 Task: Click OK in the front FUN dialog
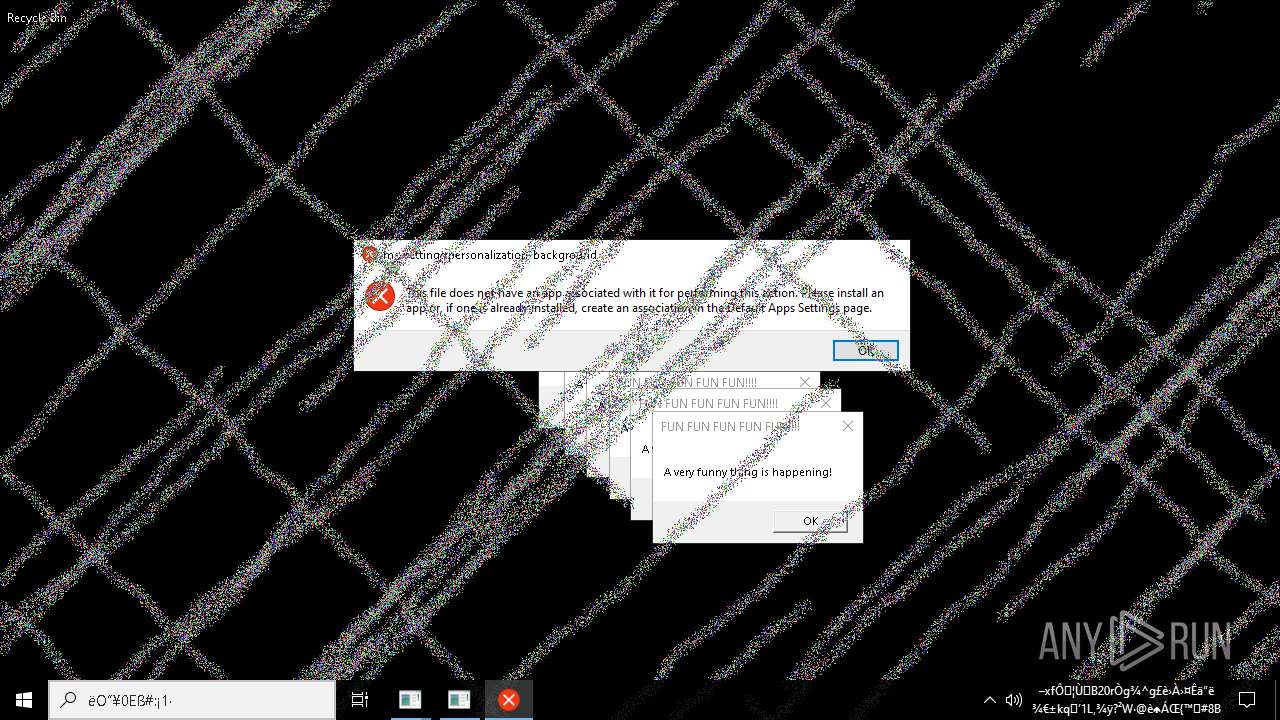pyautogui.click(x=810, y=521)
